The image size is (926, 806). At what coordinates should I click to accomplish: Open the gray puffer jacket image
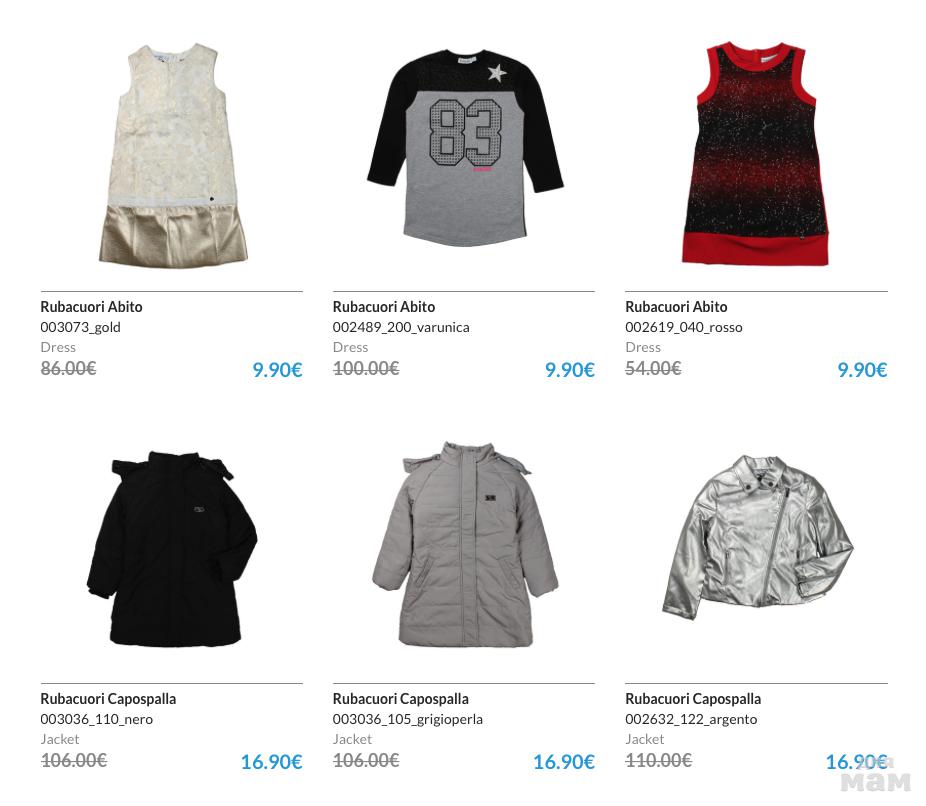465,544
